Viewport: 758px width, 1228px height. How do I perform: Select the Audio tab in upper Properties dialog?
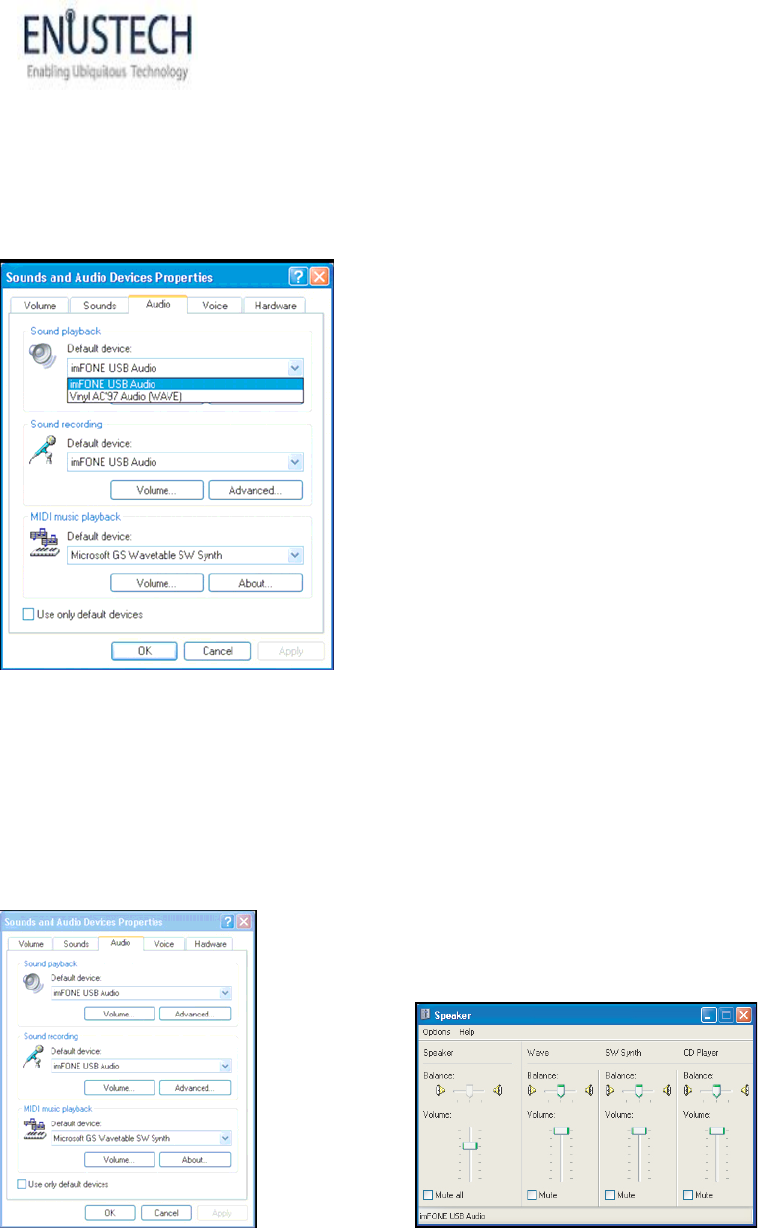[158, 303]
